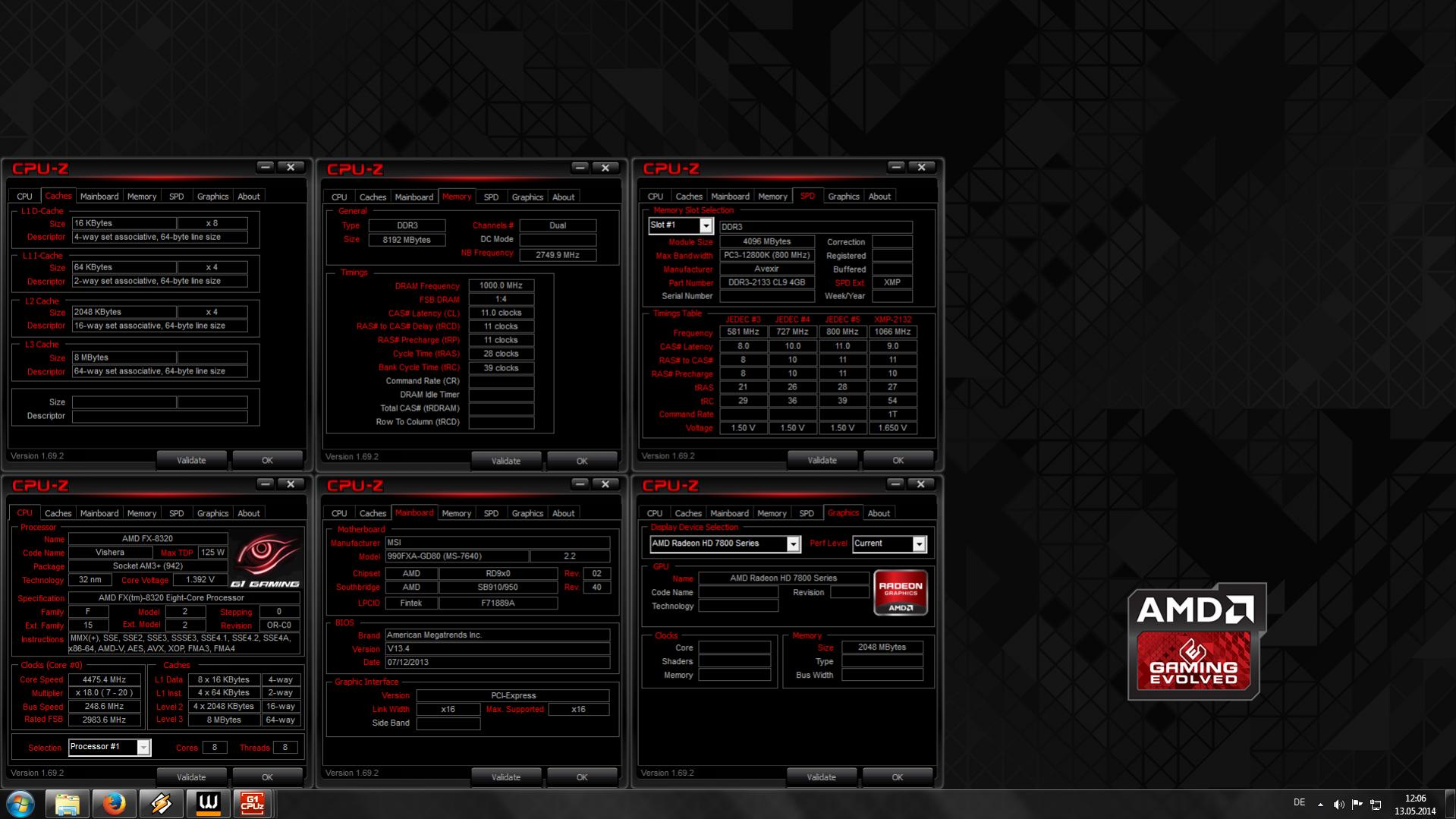Click OK in the Graphics window

click(x=897, y=777)
